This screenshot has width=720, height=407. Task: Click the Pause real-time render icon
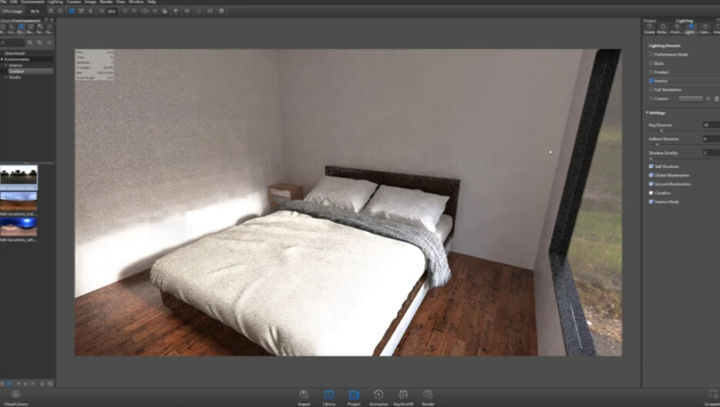(51, 11)
